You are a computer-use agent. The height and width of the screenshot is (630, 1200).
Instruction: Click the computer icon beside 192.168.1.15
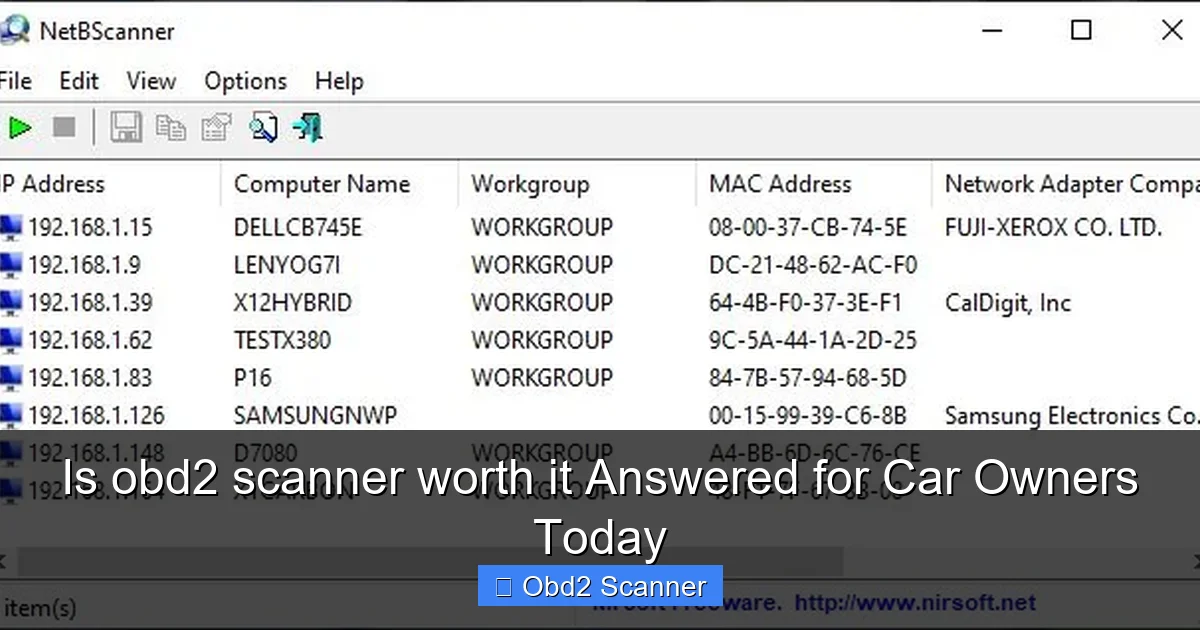pos(9,227)
